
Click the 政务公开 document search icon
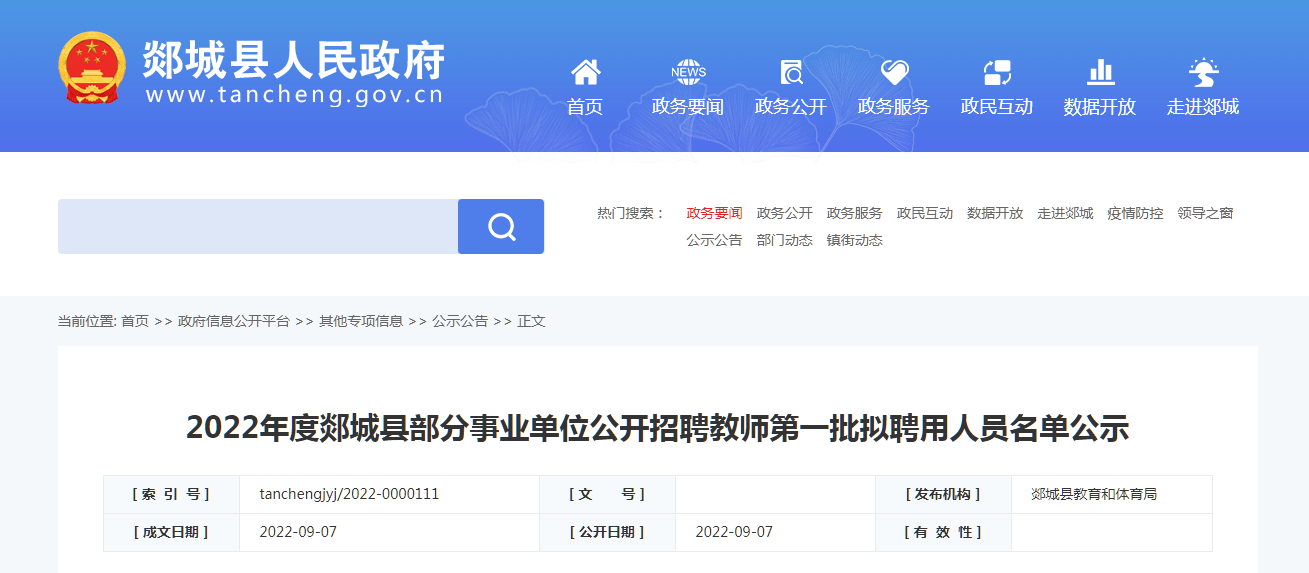pos(791,72)
